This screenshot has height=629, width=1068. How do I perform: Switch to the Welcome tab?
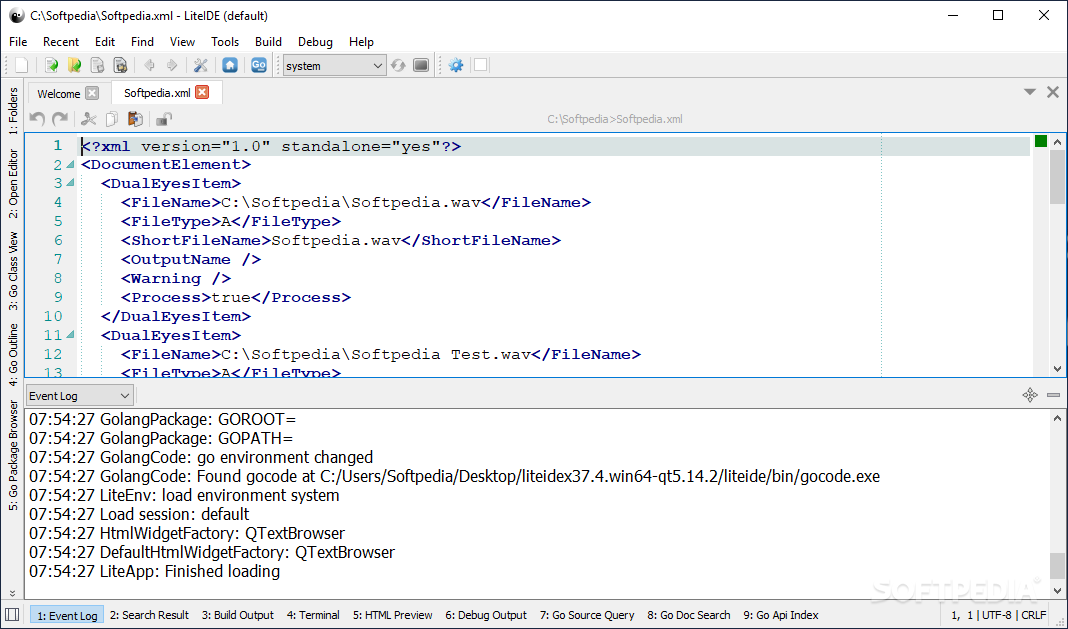click(59, 93)
